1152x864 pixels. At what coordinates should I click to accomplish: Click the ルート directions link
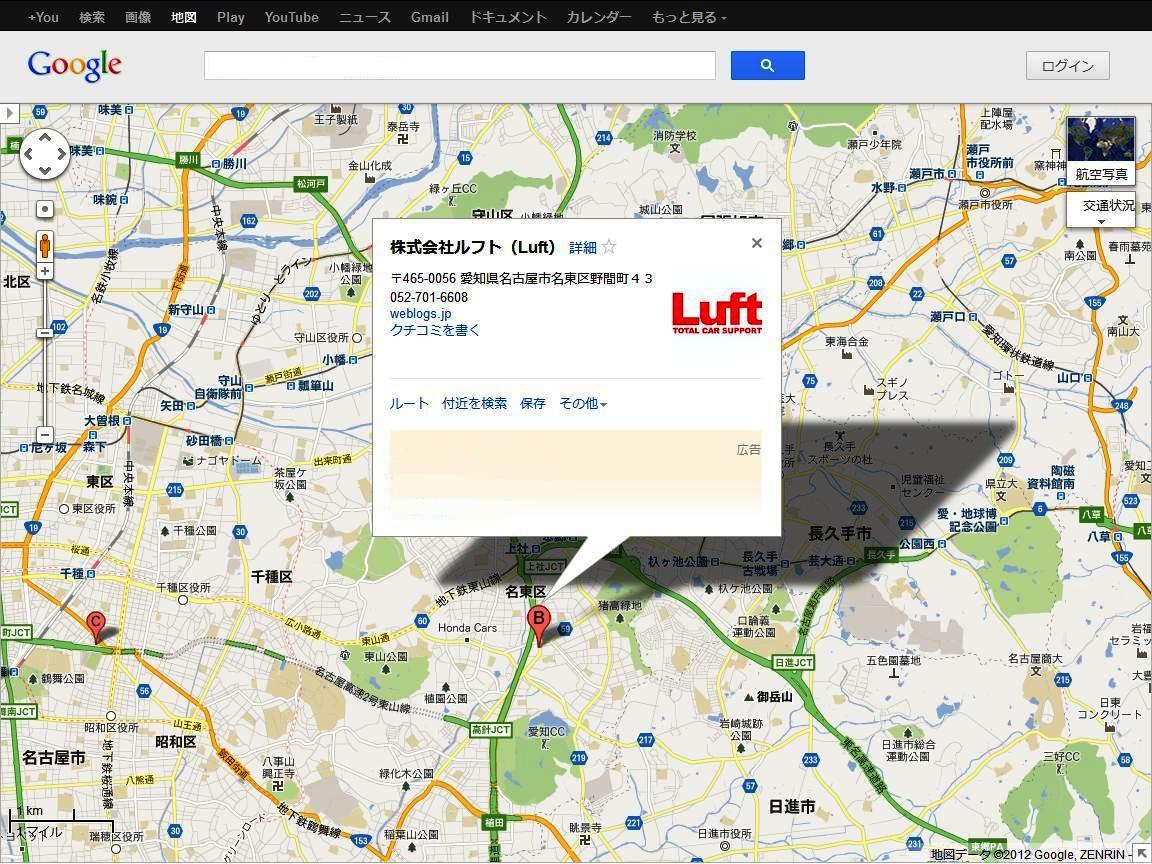click(x=409, y=403)
